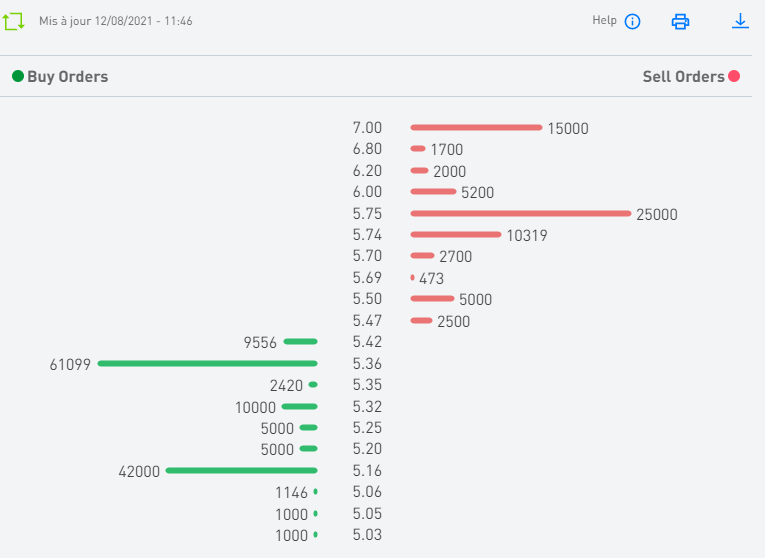Click the Help link text
The width and height of the screenshot is (765, 558).
click(x=604, y=20)
